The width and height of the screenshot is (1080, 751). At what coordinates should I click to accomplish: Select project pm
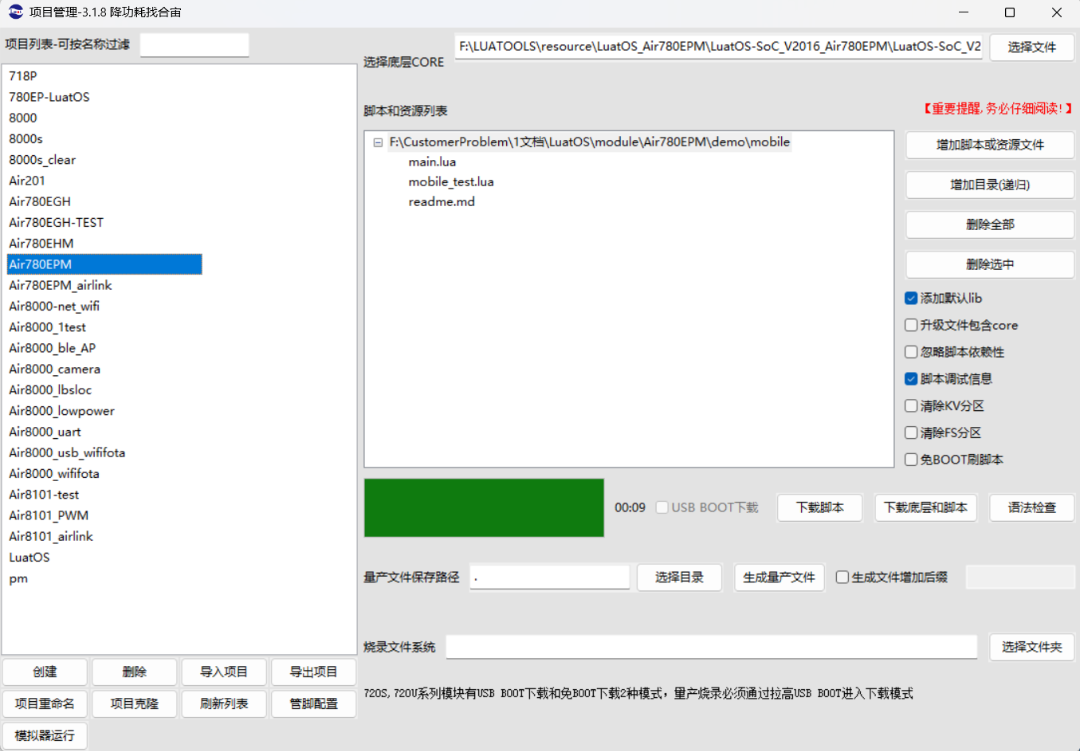pyautogui.click(x=18, y=578)
